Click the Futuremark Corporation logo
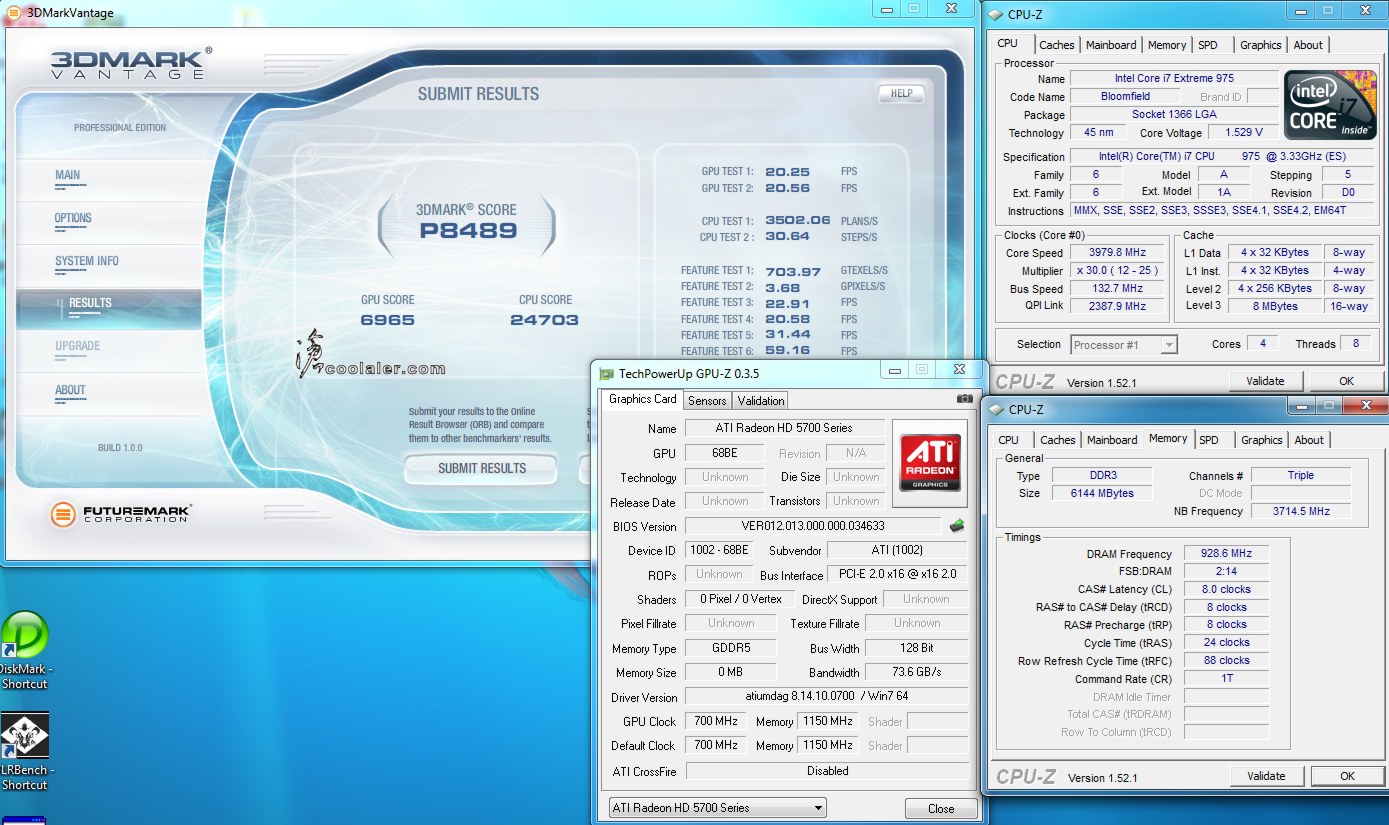Image resolution: width=1389 pixels, height=825 pixels. [120, 514]
